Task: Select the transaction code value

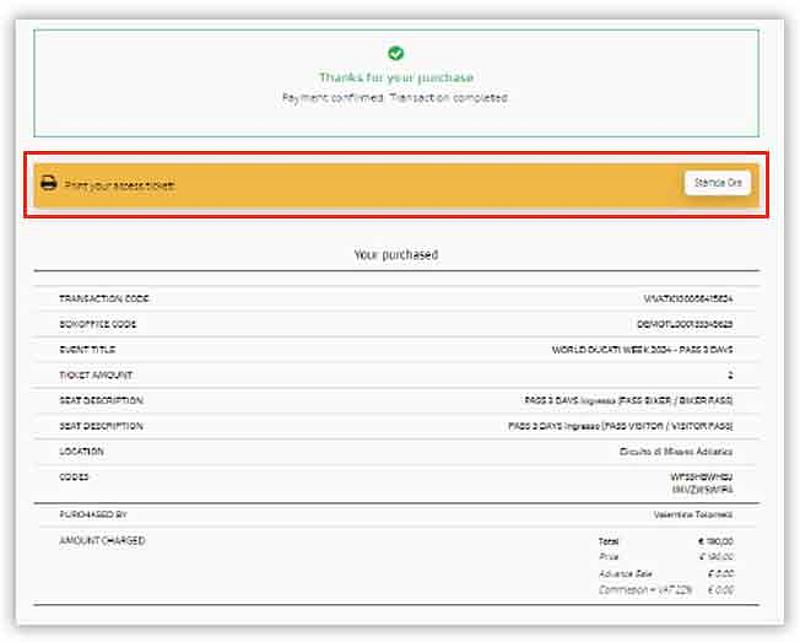Action: [x=688, y=299]
